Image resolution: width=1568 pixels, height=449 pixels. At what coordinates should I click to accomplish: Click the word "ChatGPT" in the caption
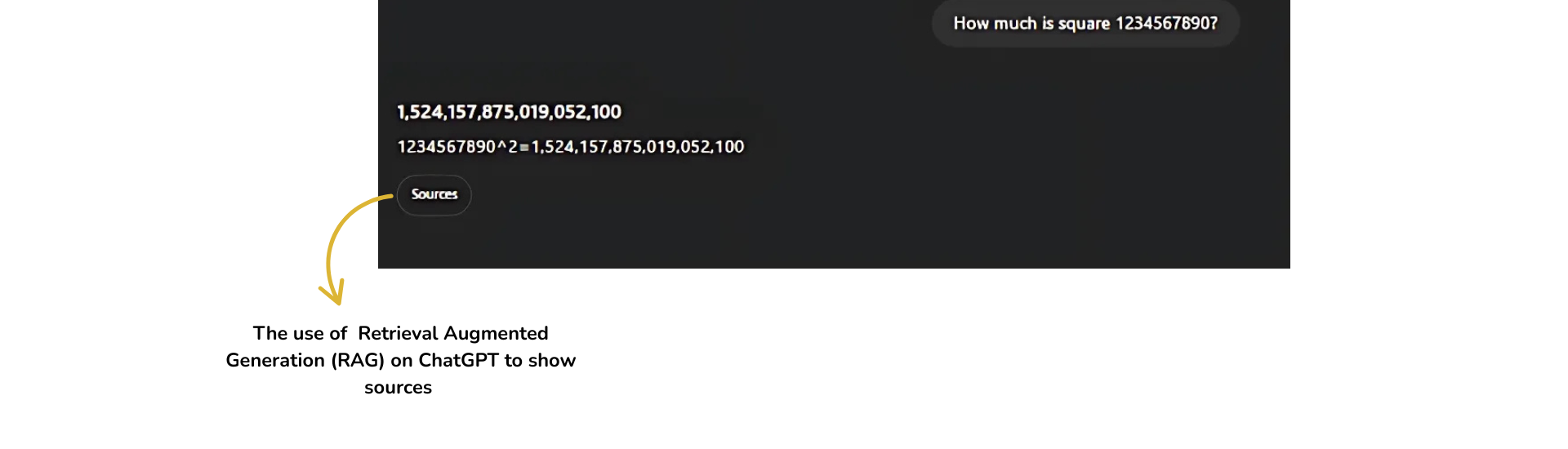pyautogui.click(x=458, y=360)
